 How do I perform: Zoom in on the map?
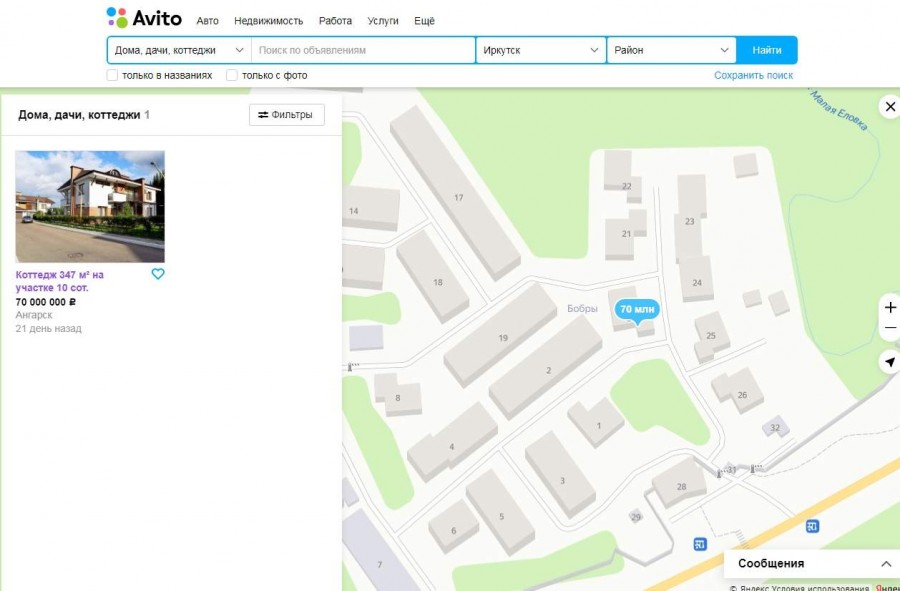click(x=890, y=307)
